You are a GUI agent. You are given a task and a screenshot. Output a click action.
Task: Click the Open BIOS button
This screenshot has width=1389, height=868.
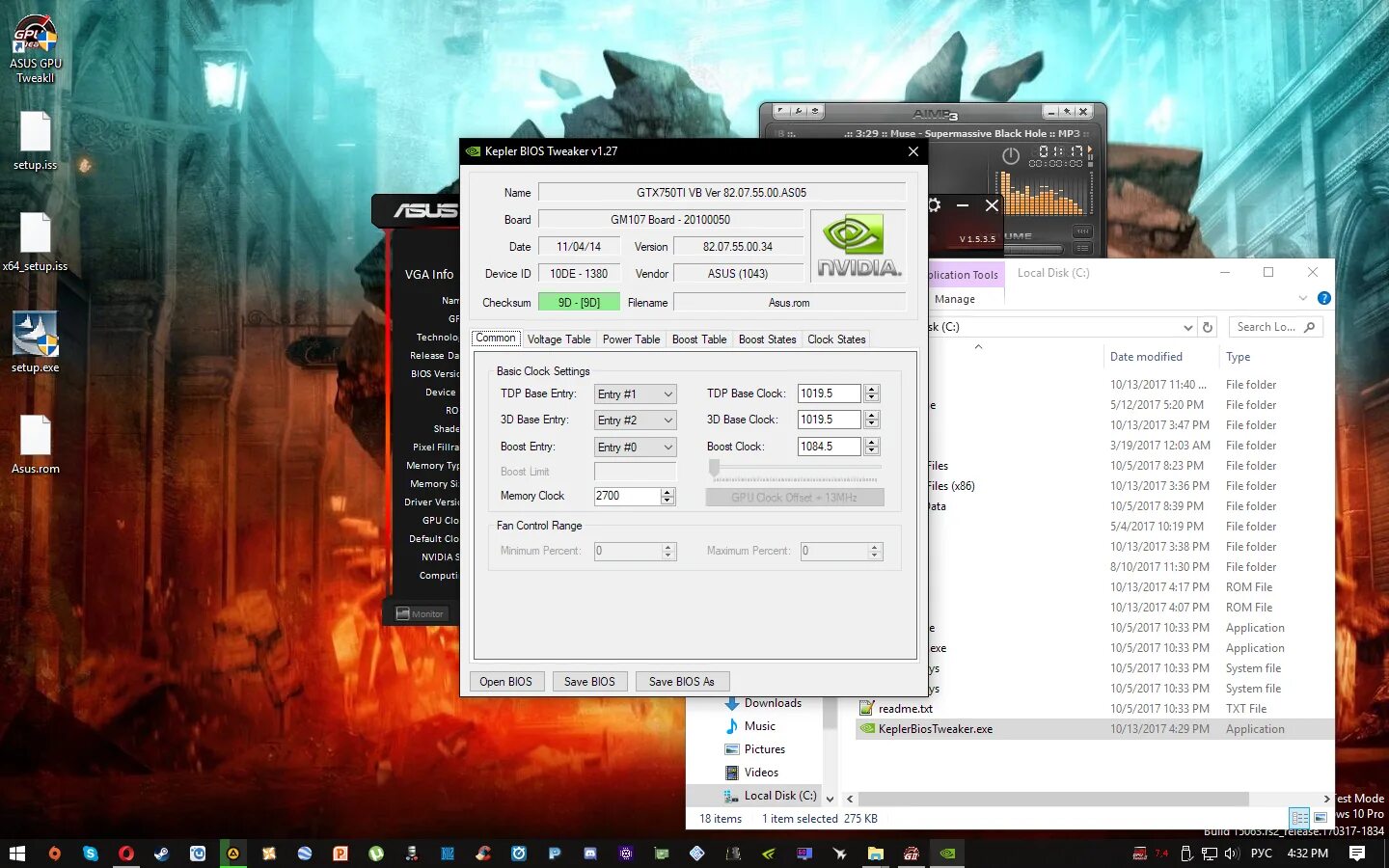click(x=506, y=681)
